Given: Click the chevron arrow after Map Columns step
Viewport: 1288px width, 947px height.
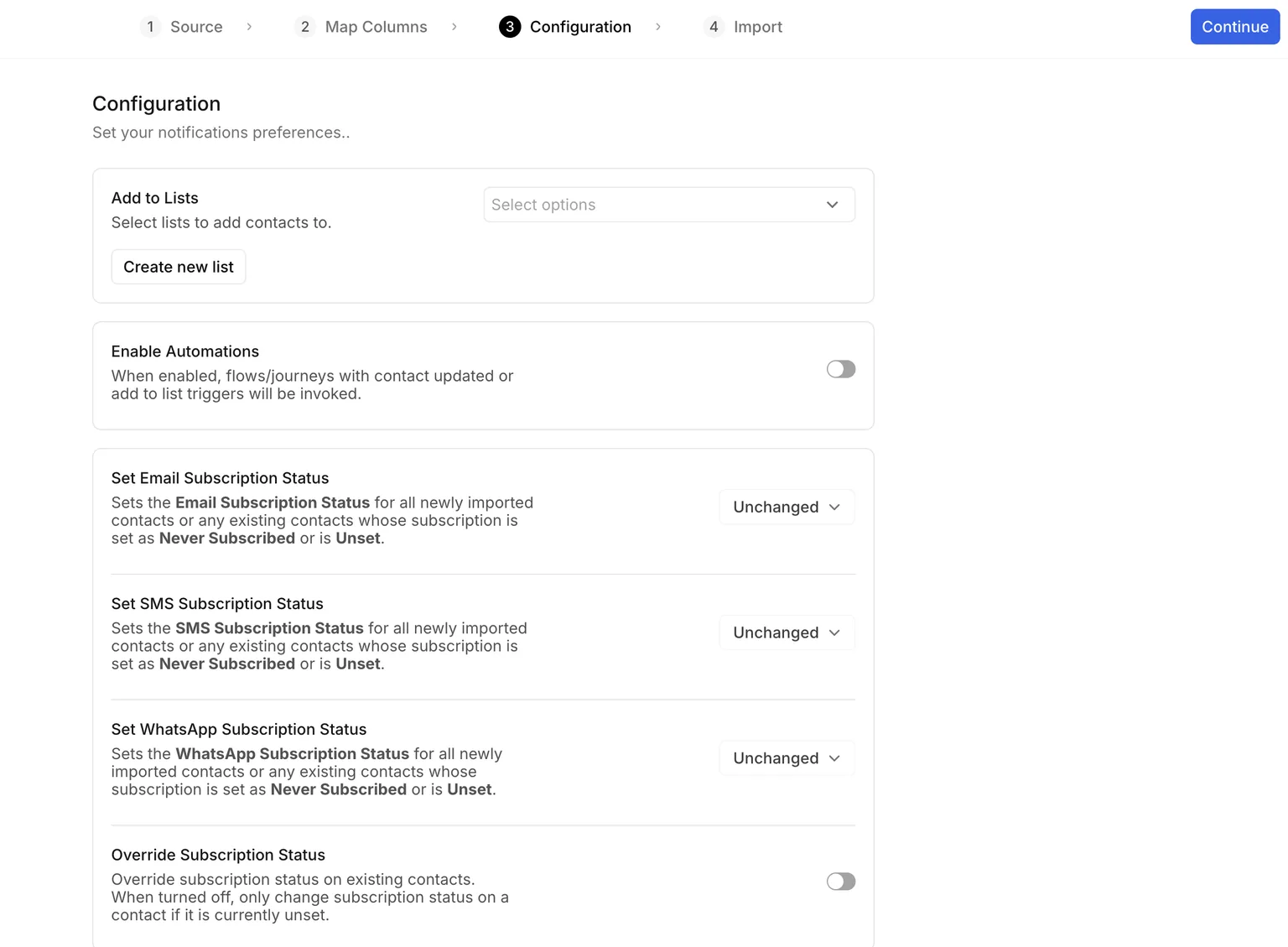Looking at the screenshot, I should pyautogui.click(x=454, y=27).
